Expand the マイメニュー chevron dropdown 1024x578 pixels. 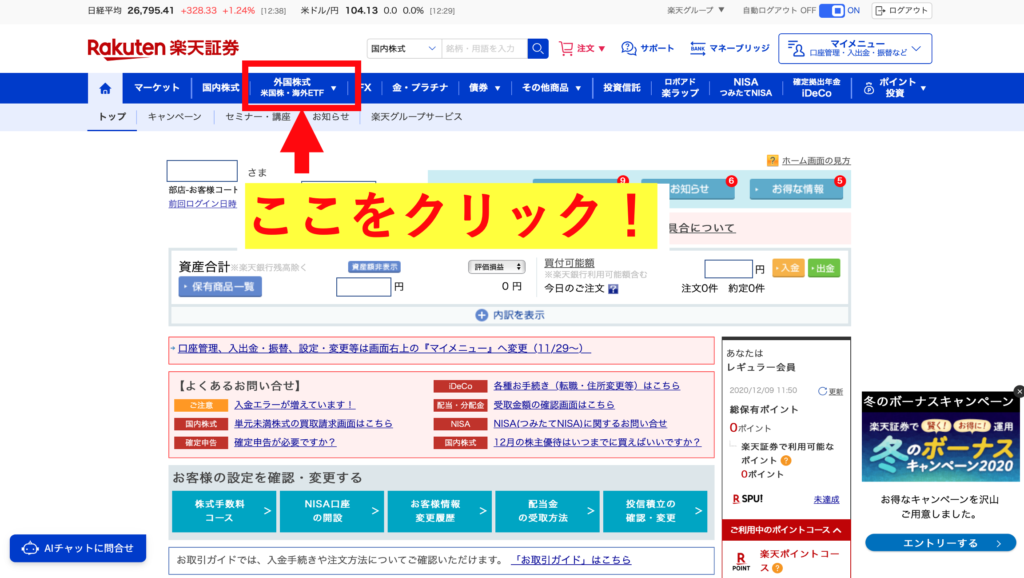[x=917, y=49]
